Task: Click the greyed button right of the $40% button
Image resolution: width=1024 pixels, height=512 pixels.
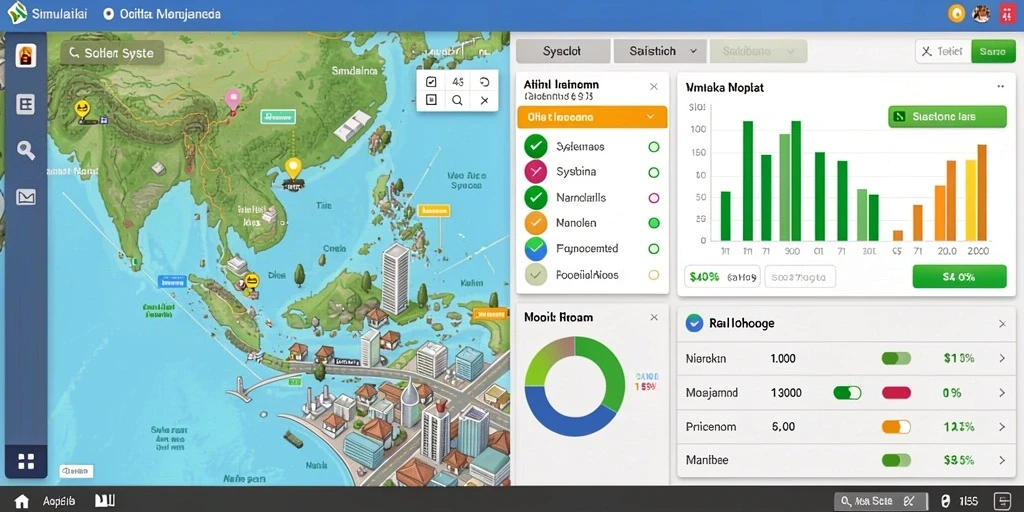Action: 799,277
